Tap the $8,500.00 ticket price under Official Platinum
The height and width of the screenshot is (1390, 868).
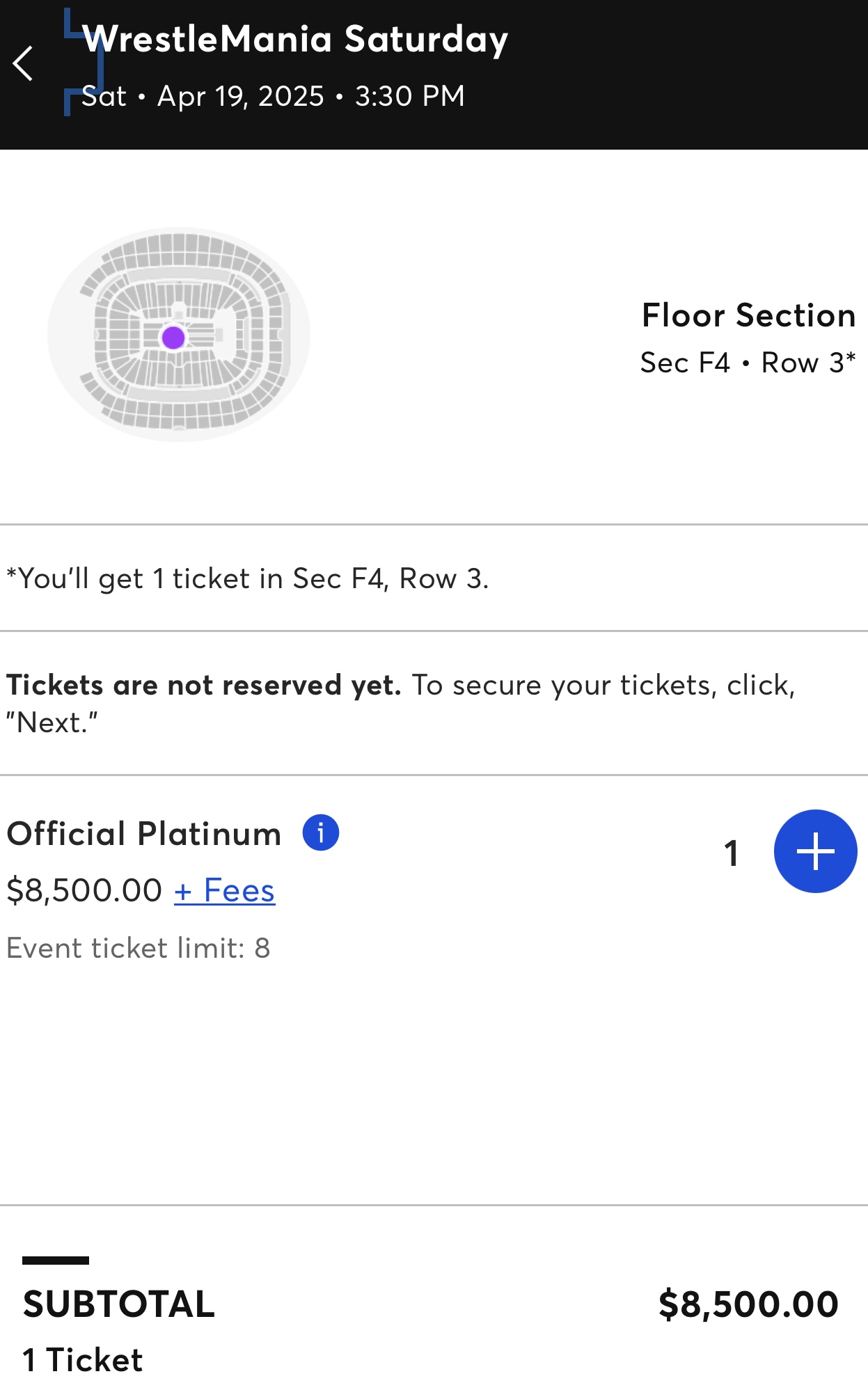click(x=84, y=891)
